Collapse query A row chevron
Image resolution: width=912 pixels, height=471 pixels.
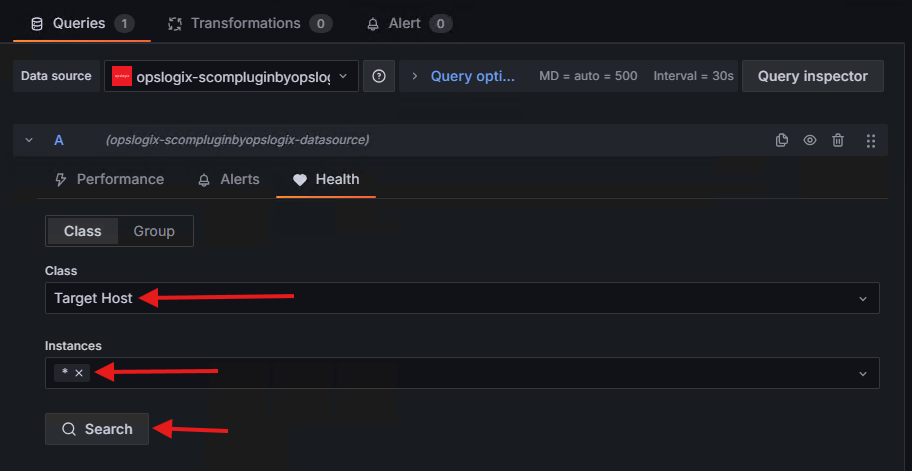click(x=28, y=140)
